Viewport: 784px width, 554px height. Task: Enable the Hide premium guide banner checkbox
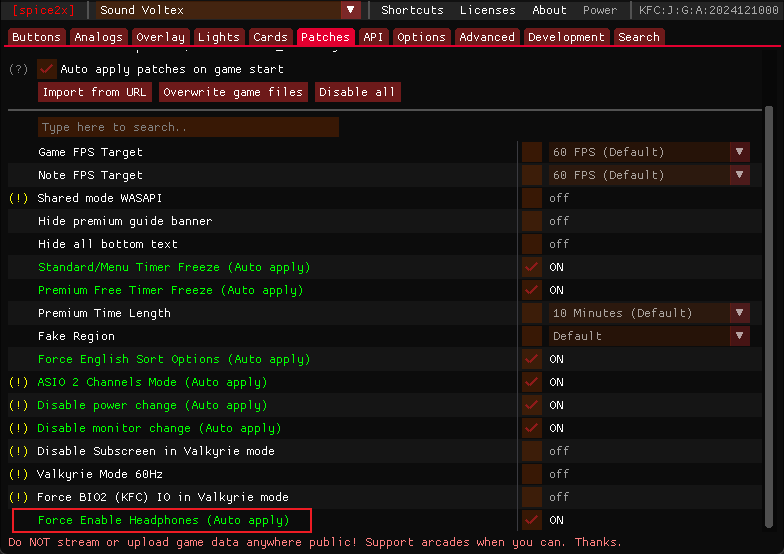click(x=531, y=221)
